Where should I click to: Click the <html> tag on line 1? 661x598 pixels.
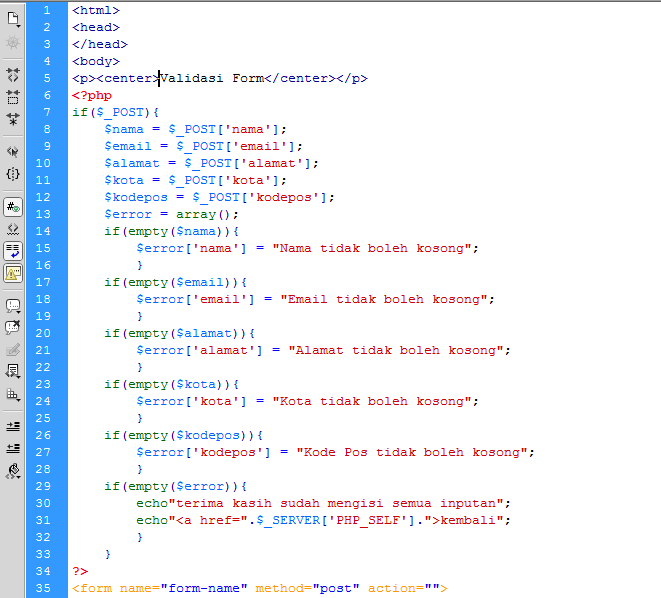[96, 11]
